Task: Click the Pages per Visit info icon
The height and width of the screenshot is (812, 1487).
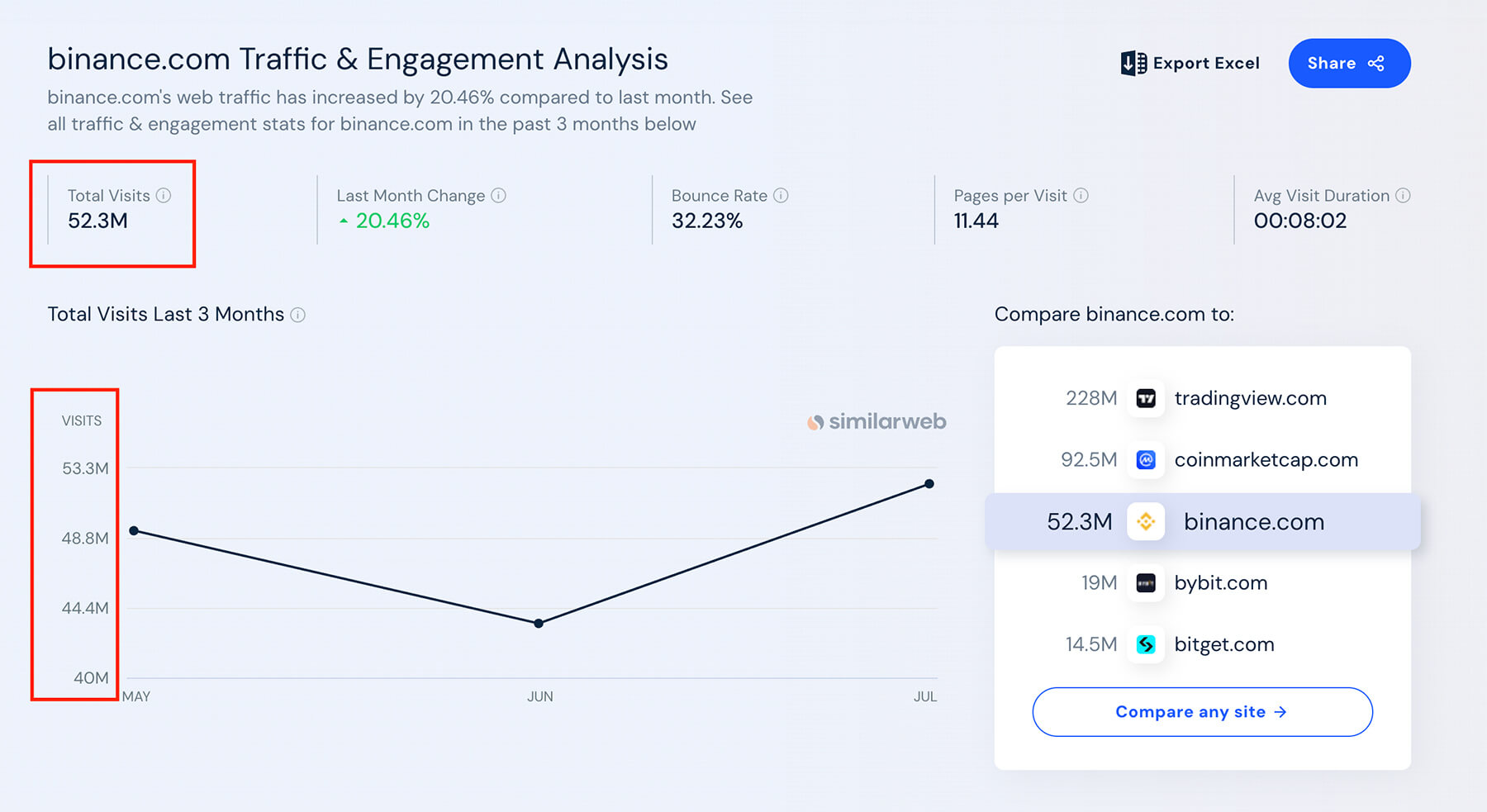Action: click(x=1081, y=196)
